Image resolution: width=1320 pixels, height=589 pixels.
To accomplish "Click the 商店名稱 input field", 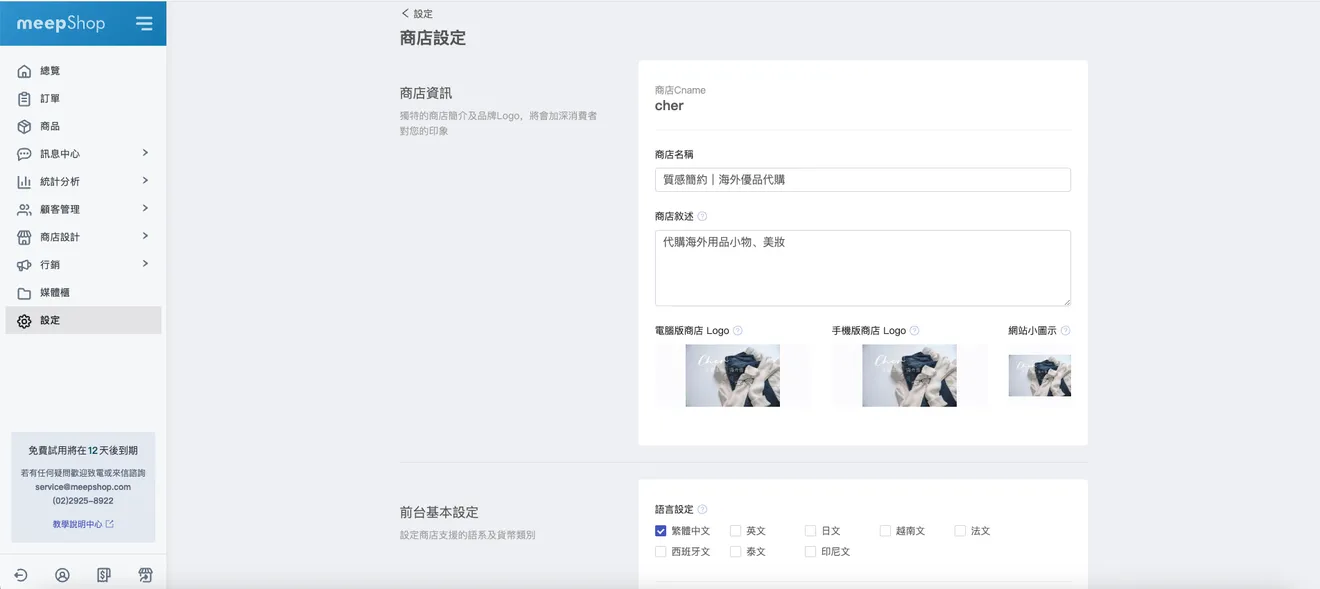I will pyautogui.click(x=862, y=180).
